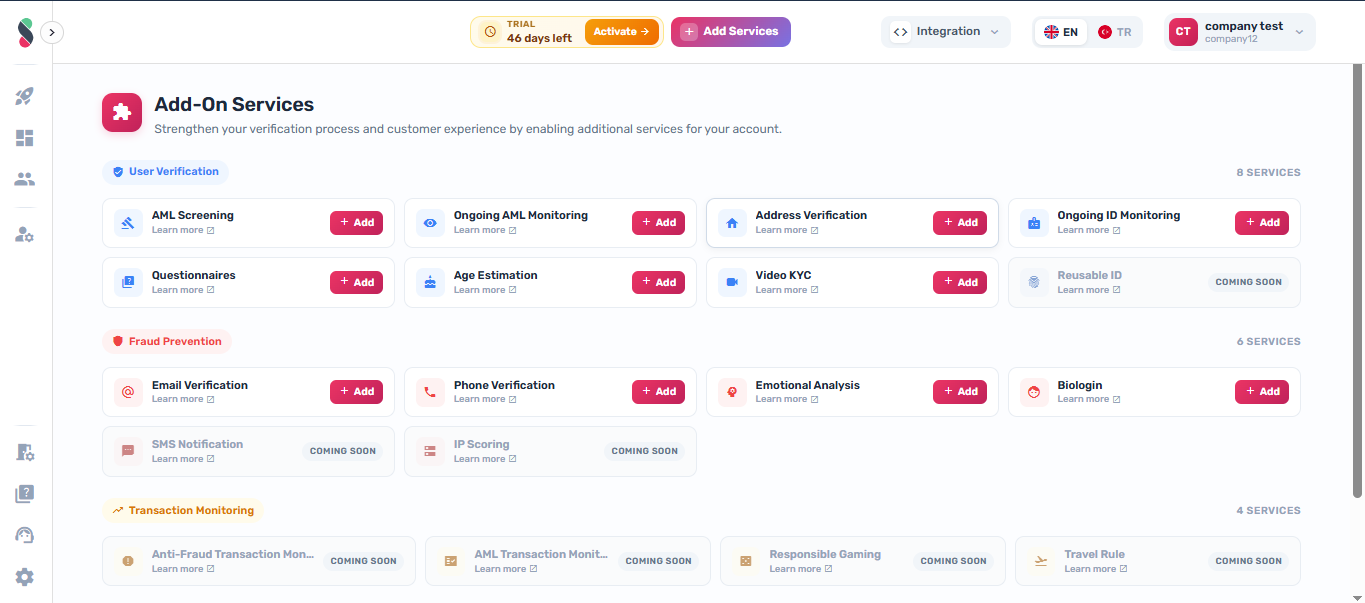1365x603 pixels.
Task: Switch language to EN
Action: pos(1061,32)
